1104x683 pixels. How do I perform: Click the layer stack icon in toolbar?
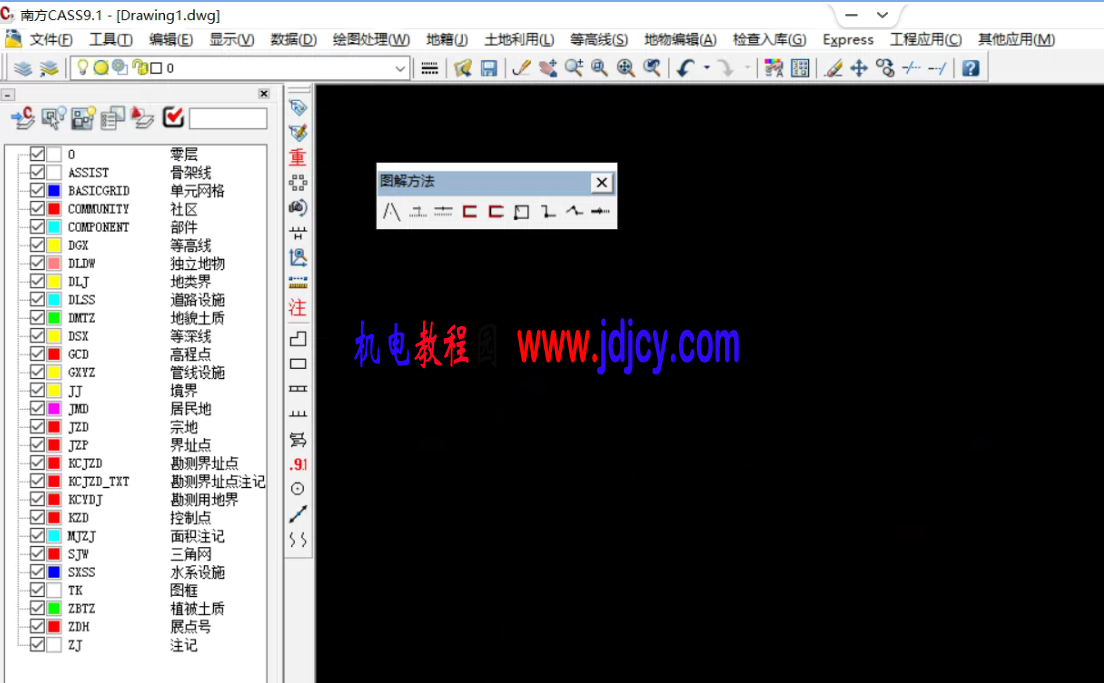point(23,68)
